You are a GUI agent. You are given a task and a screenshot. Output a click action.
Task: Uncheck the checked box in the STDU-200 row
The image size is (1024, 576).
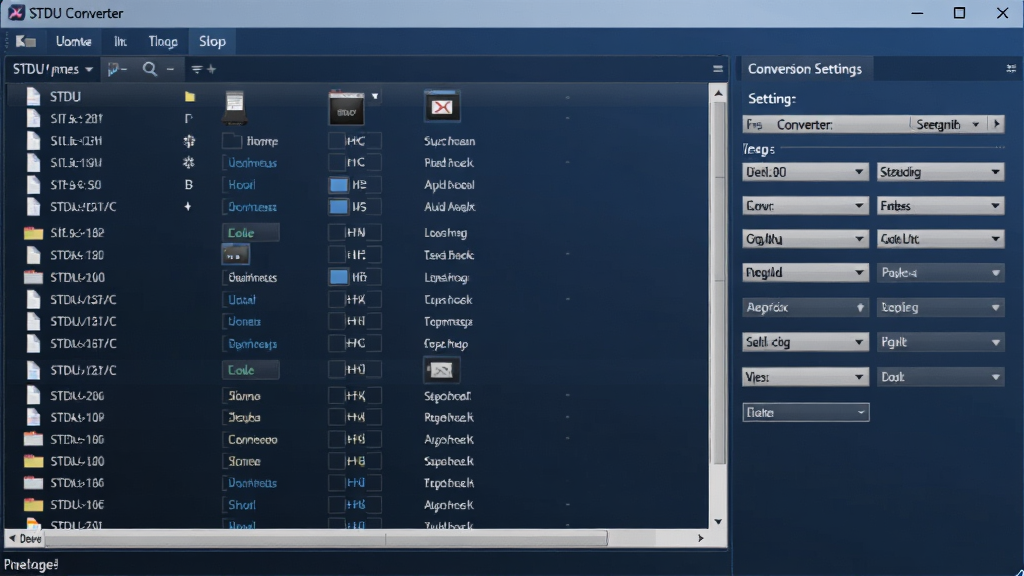[338, 277]
